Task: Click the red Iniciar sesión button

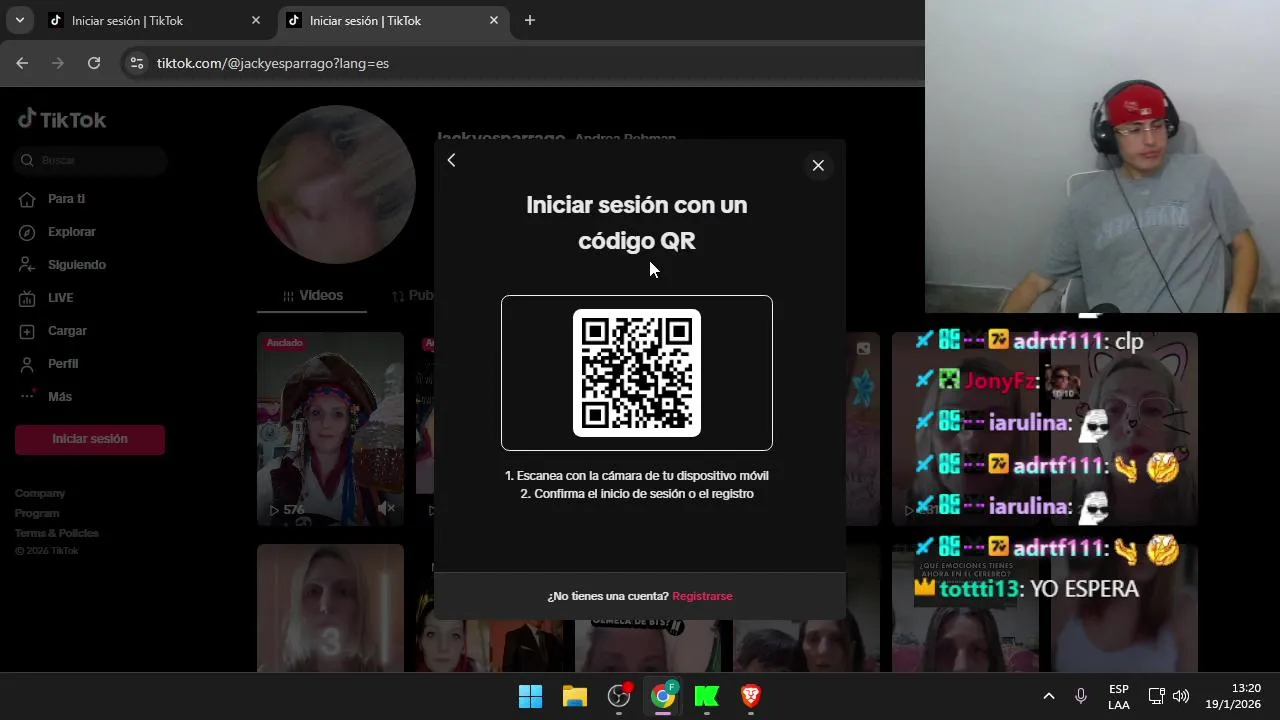Action: pyautogui.click(x=90, y=439)
